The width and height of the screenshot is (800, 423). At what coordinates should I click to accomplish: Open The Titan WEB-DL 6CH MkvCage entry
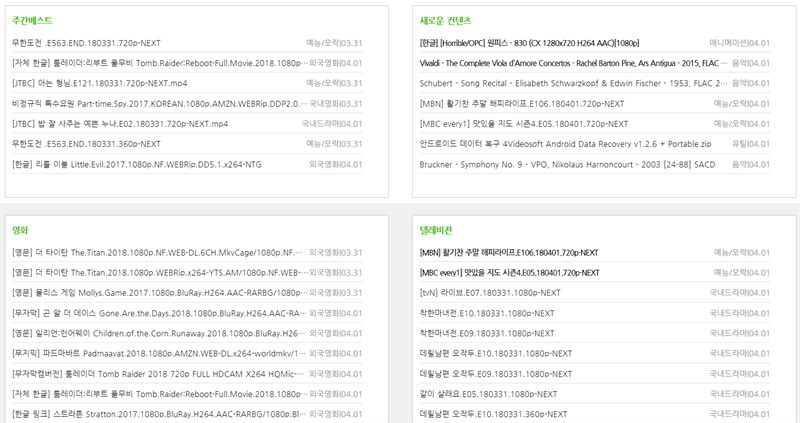(157, 253)
